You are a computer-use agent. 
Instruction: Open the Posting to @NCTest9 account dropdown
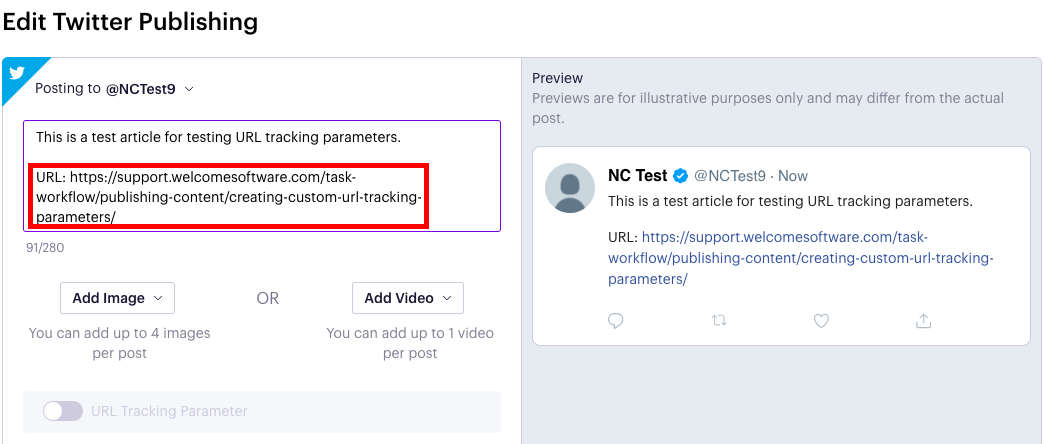tap(114, 89)
